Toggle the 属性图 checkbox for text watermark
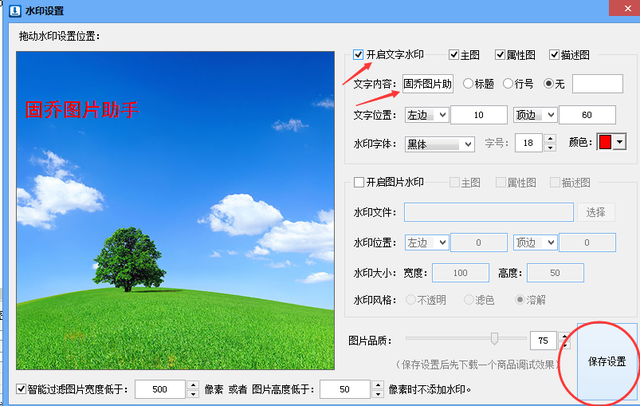 click(500, 55)
